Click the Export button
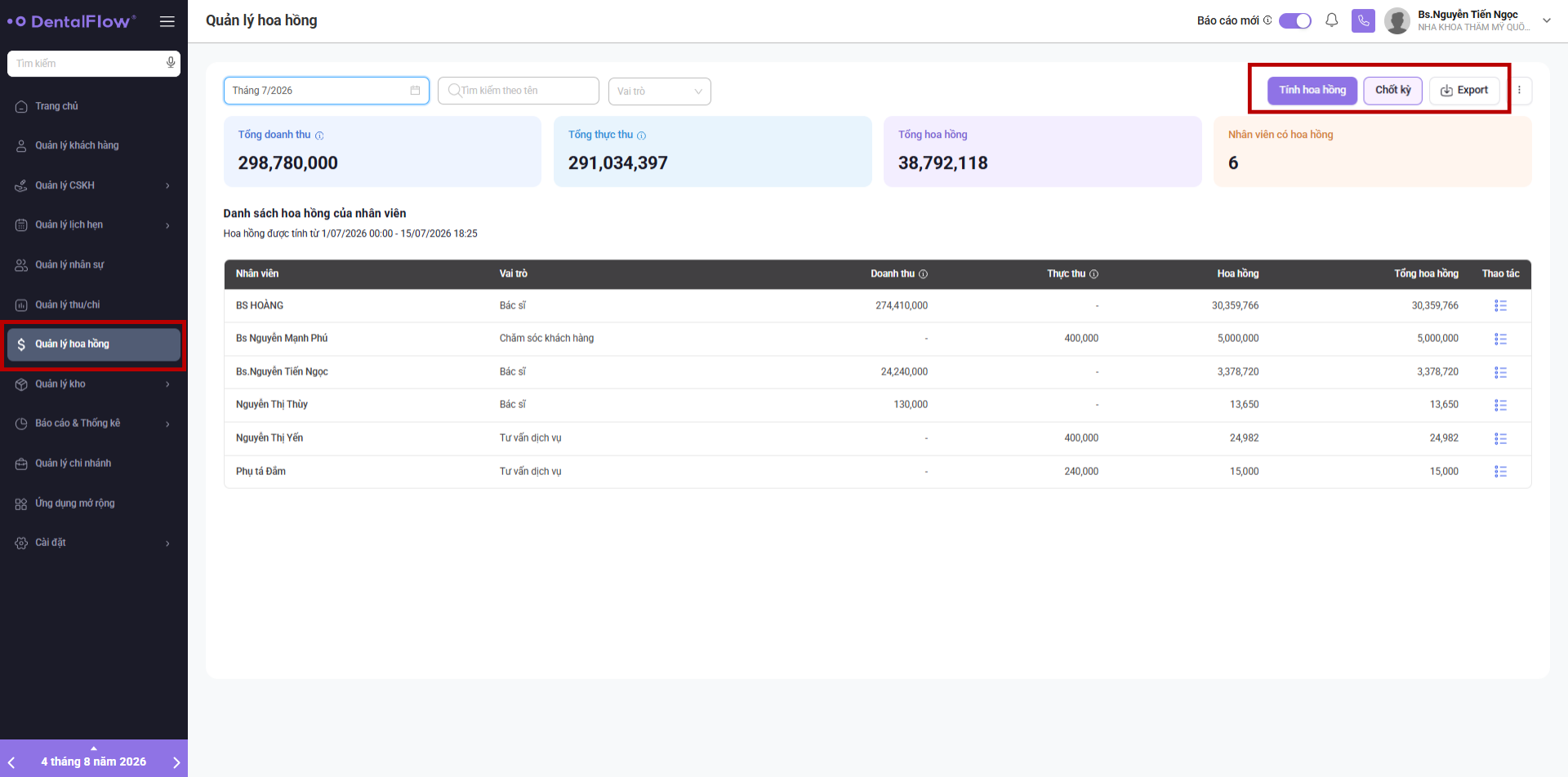 [1464, 91]
